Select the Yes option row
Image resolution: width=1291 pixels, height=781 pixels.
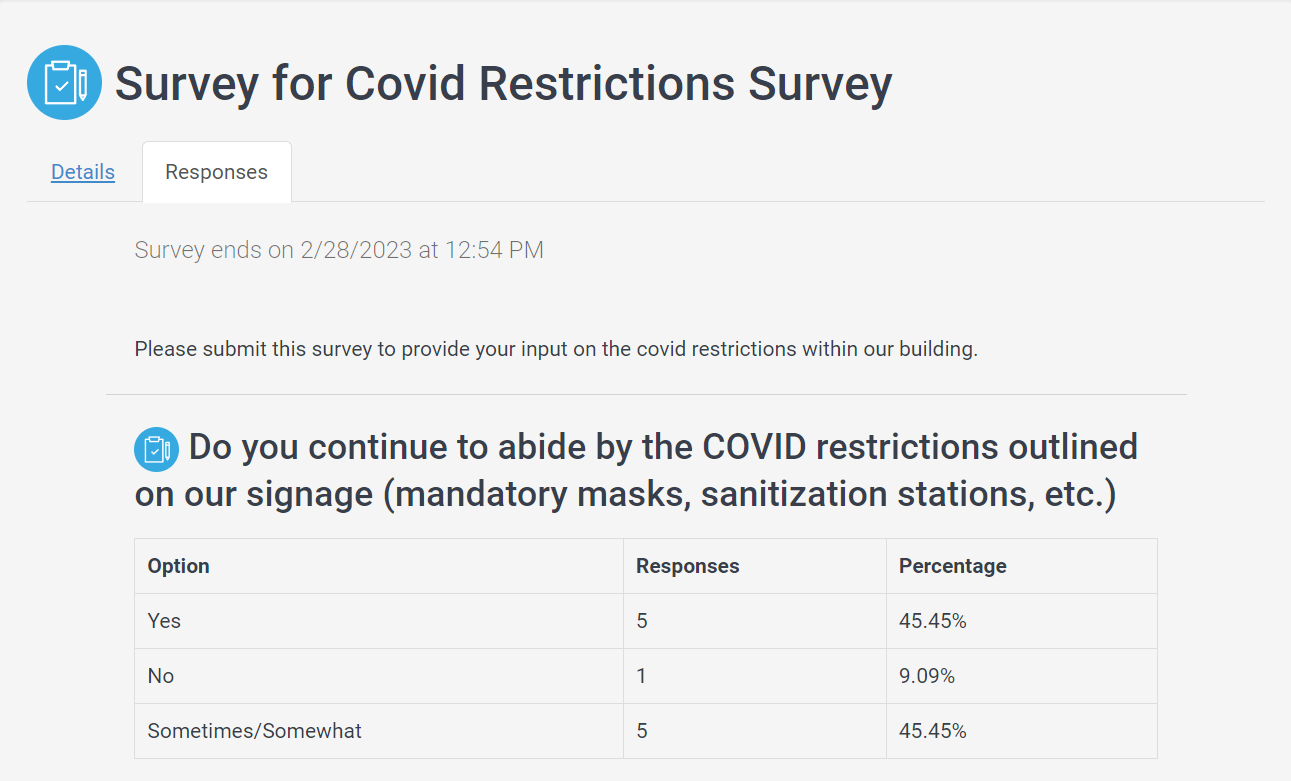click(x=646, y=621)
